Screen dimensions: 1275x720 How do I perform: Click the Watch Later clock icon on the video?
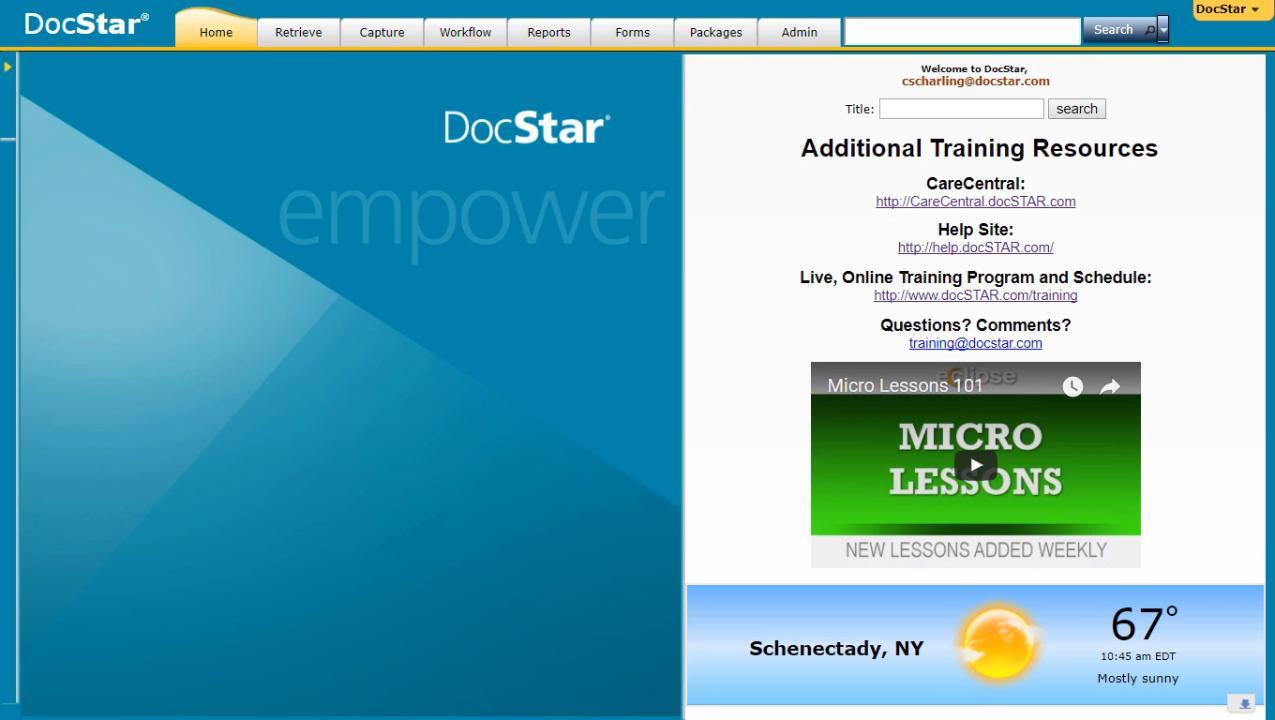coord(1072,387)
